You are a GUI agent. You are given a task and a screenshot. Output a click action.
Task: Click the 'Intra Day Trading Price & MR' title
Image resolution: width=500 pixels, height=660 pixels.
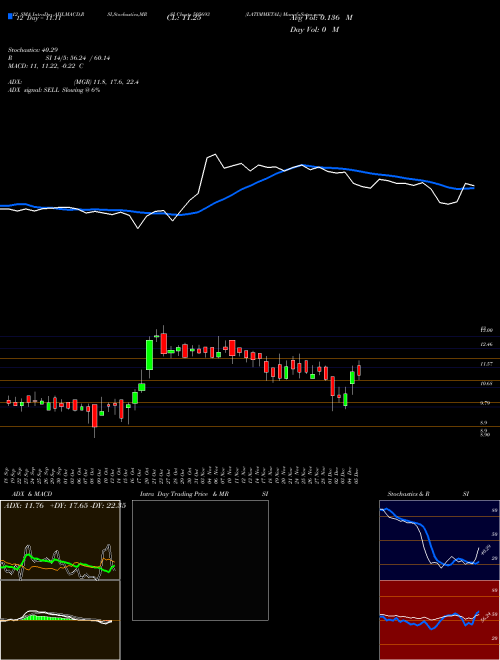click(184, 494)
